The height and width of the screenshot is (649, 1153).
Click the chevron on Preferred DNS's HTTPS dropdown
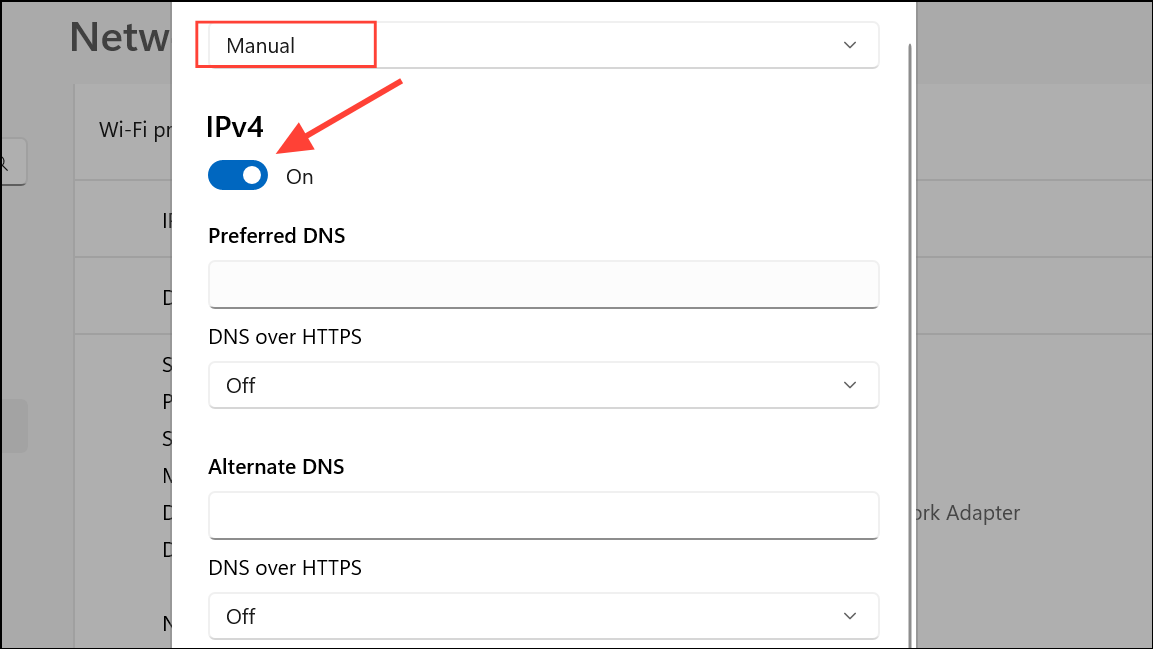[849, 385]
